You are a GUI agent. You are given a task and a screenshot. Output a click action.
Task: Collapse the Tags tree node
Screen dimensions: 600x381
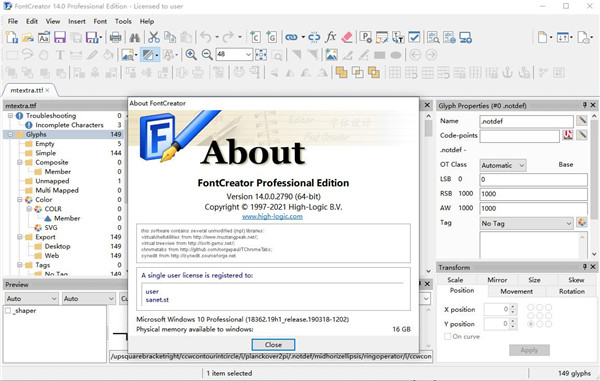click(x=20, y=265)
